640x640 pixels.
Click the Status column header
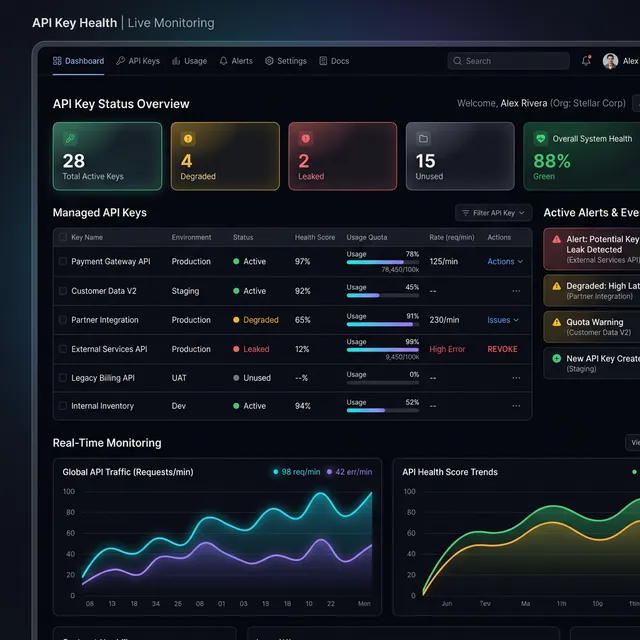click(243, 237)
